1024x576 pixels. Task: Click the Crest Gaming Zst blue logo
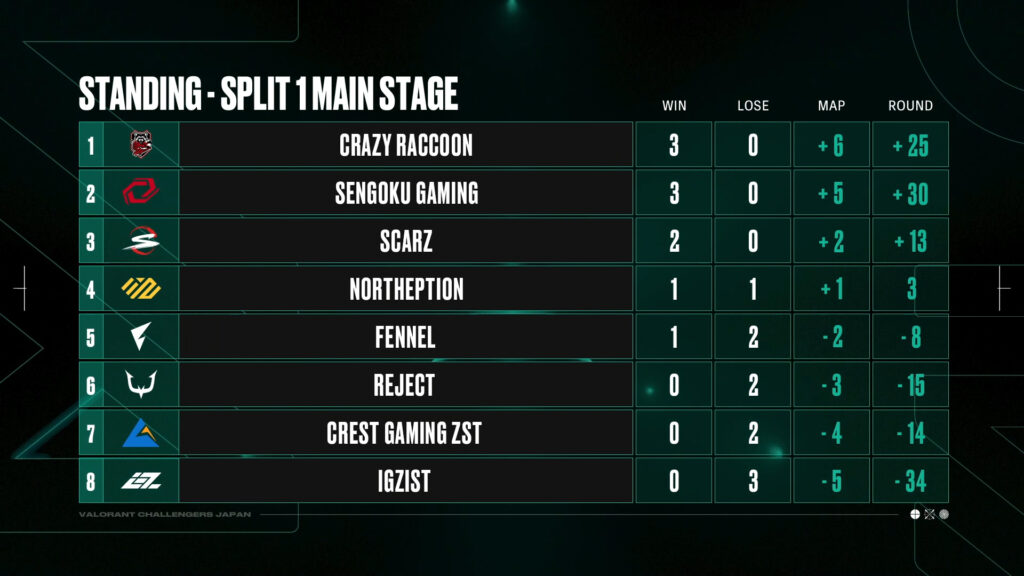point(140,432)
